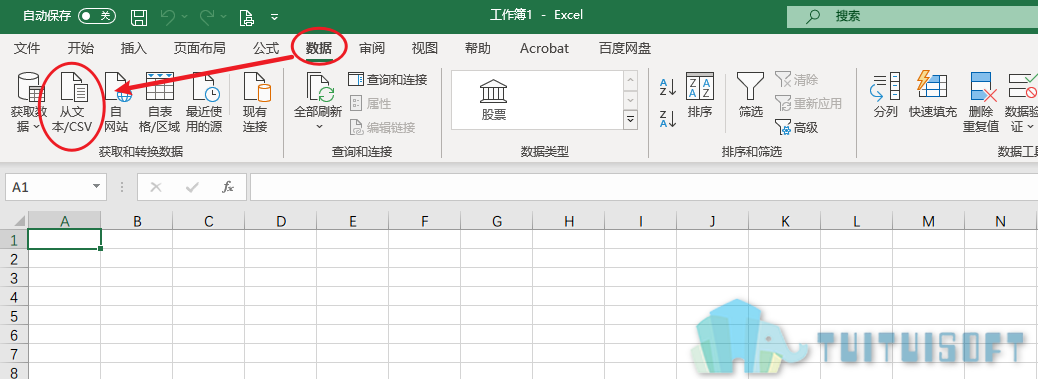
Task: Open the 帮助 tab
Action: (477, 48)
